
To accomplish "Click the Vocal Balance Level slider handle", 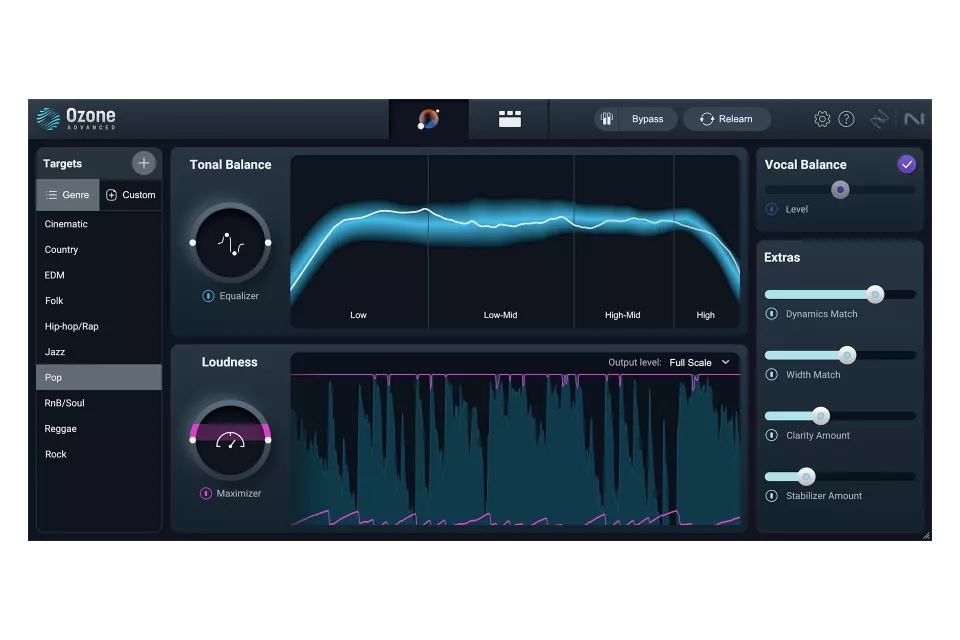I will (840, 189).
